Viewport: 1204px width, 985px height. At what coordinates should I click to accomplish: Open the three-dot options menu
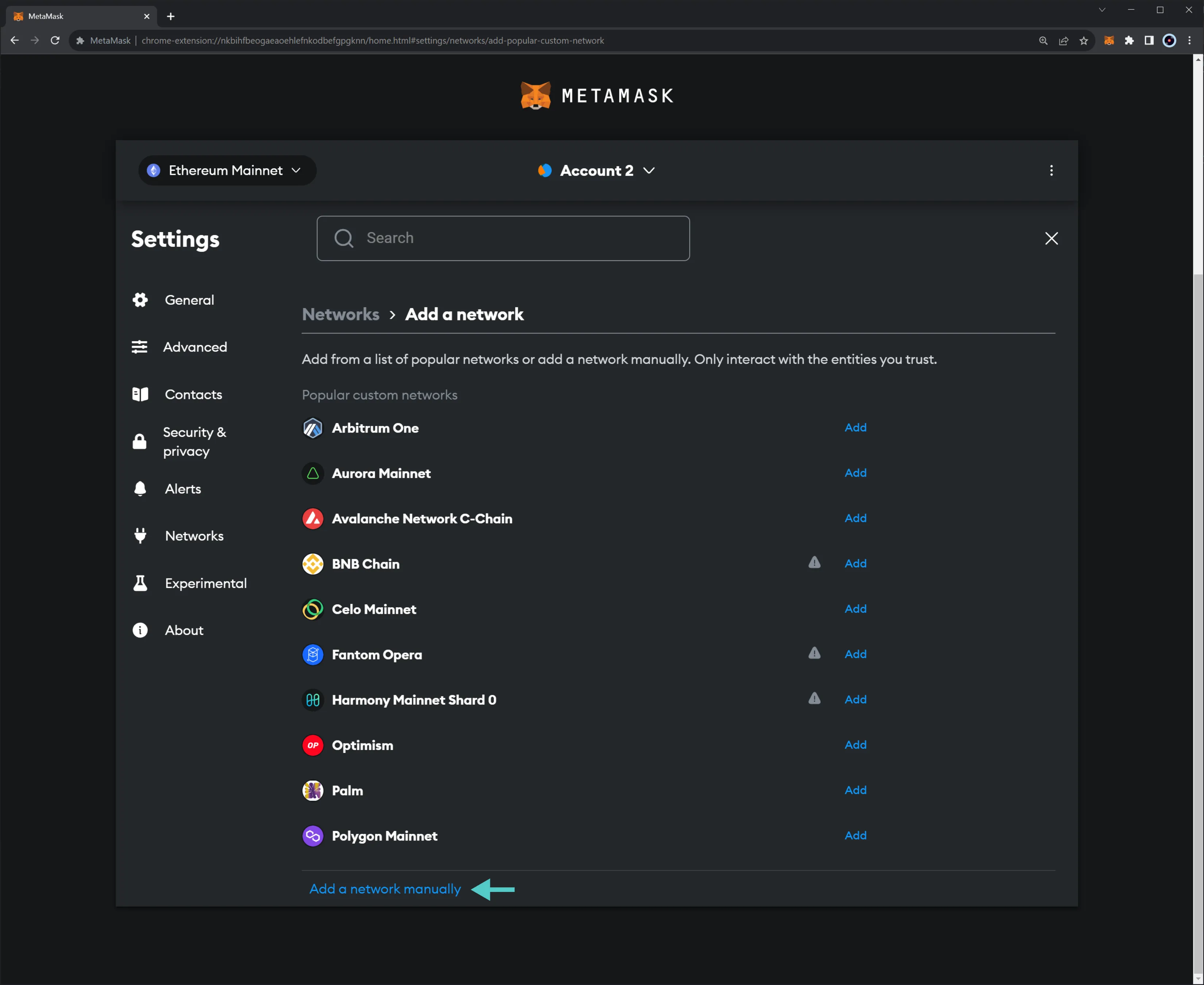pyautogui.click(x=1051, y=170)
